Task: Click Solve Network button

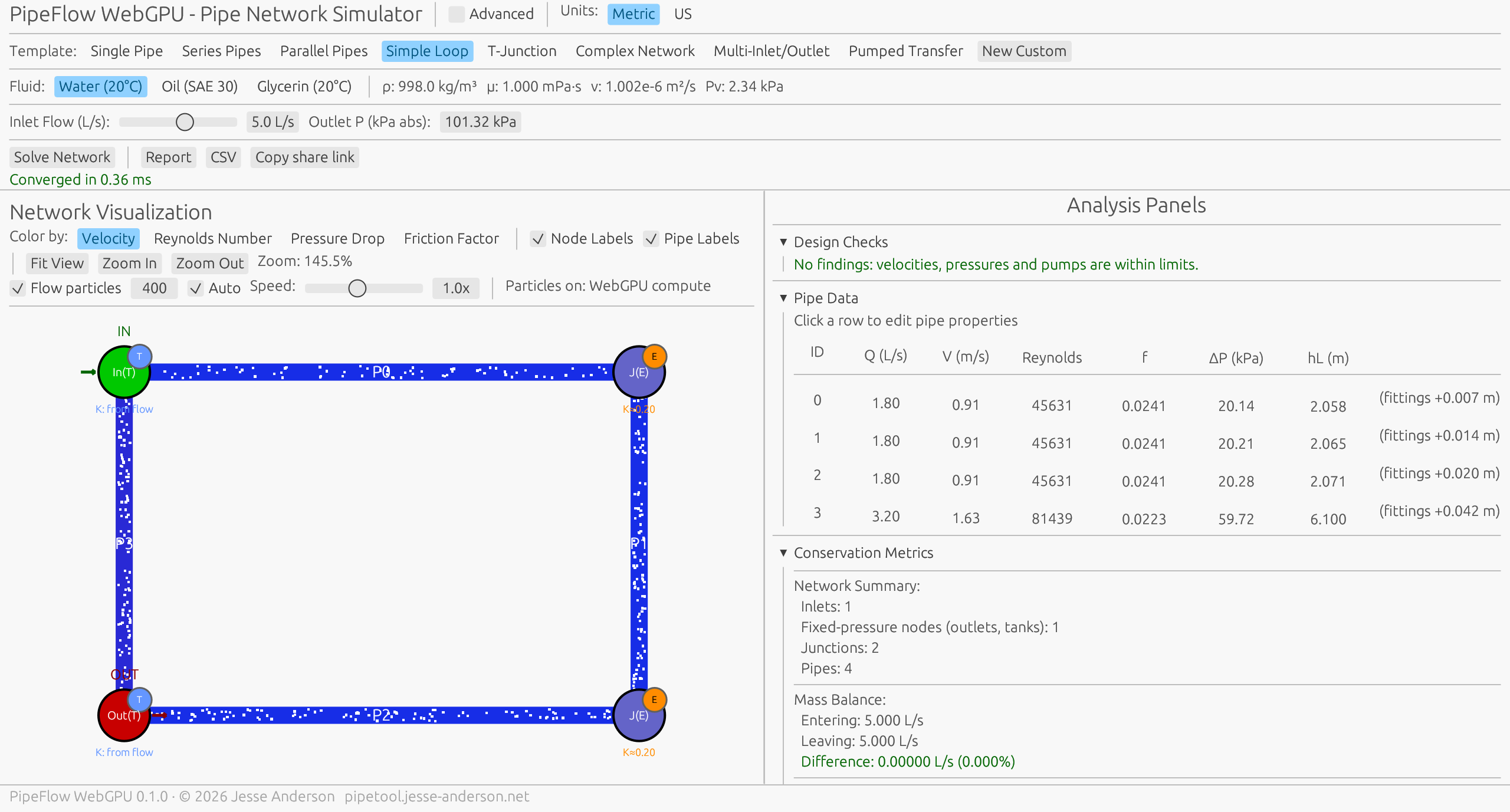Action: coord(62,157)
